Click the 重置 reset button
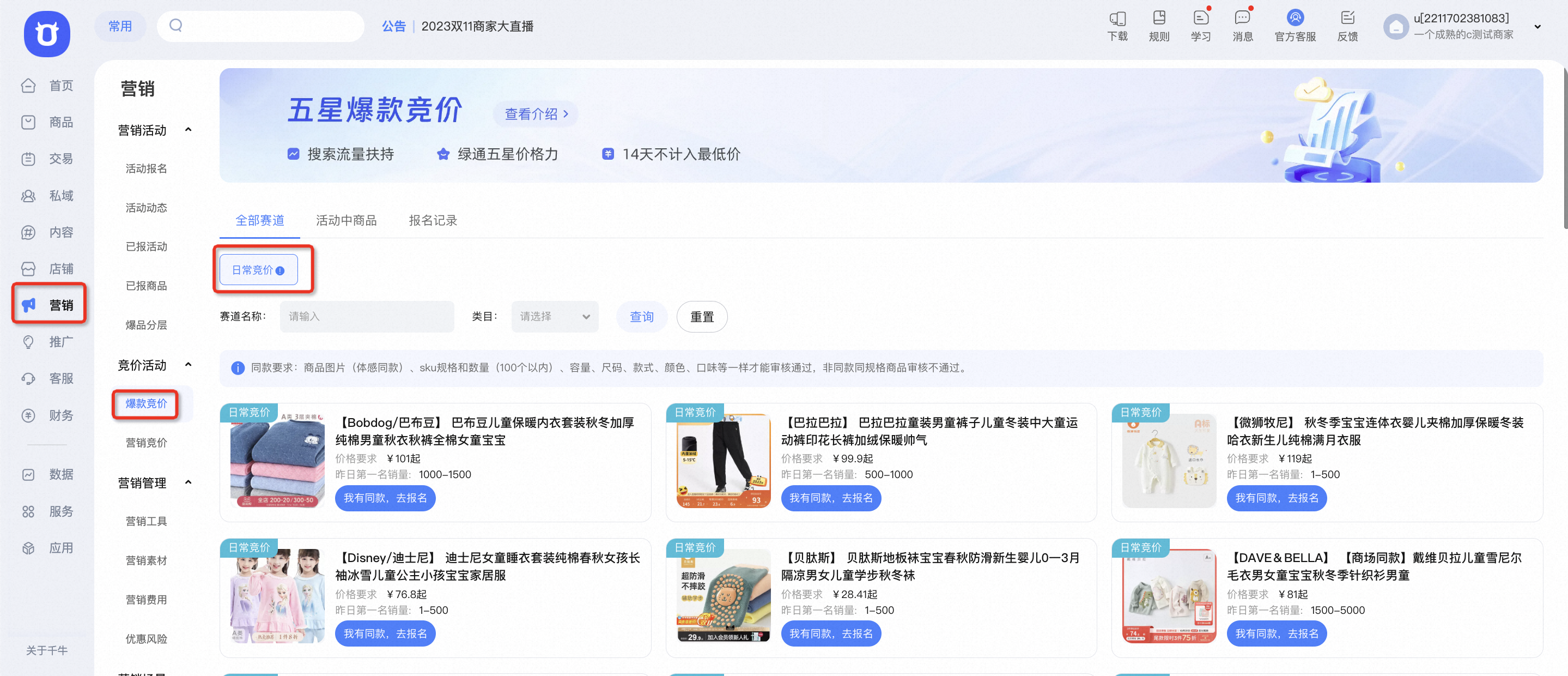The image size is (1568, 676). [702, 317]
